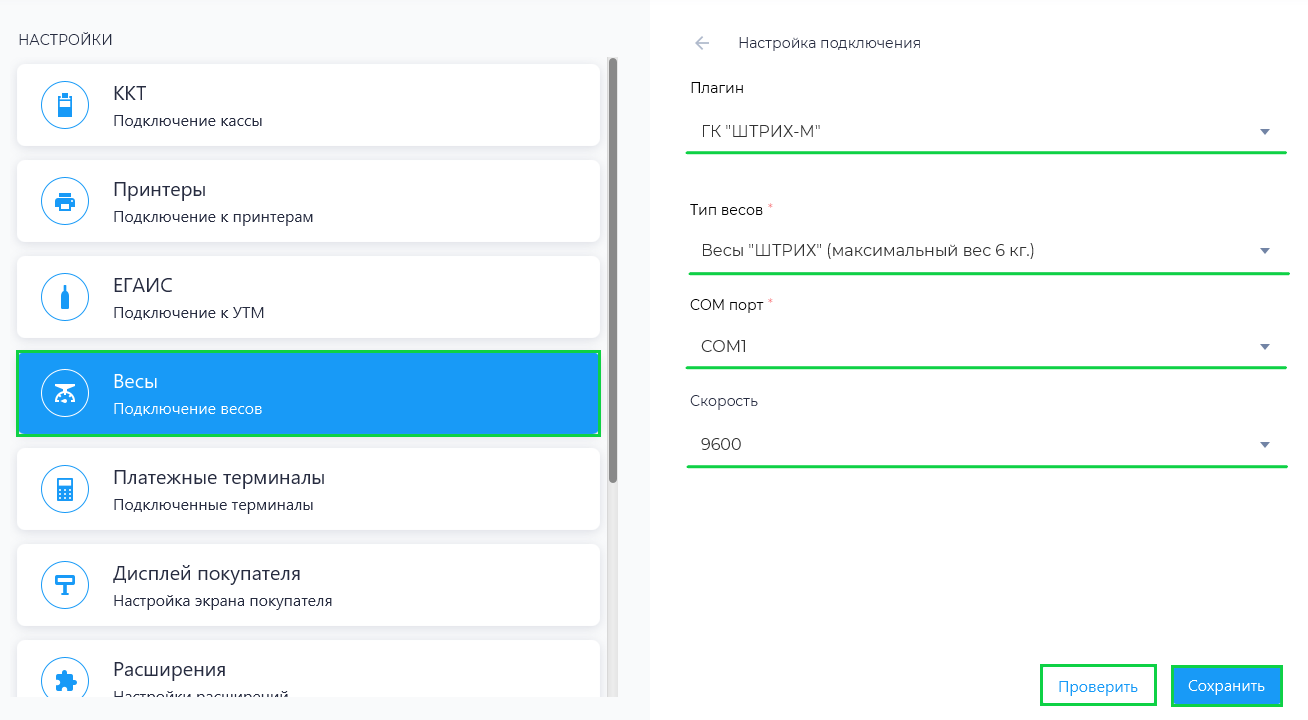Click the Сохранить button
The height and width of the screenshot is (720, 1308).
[1226, 686]
